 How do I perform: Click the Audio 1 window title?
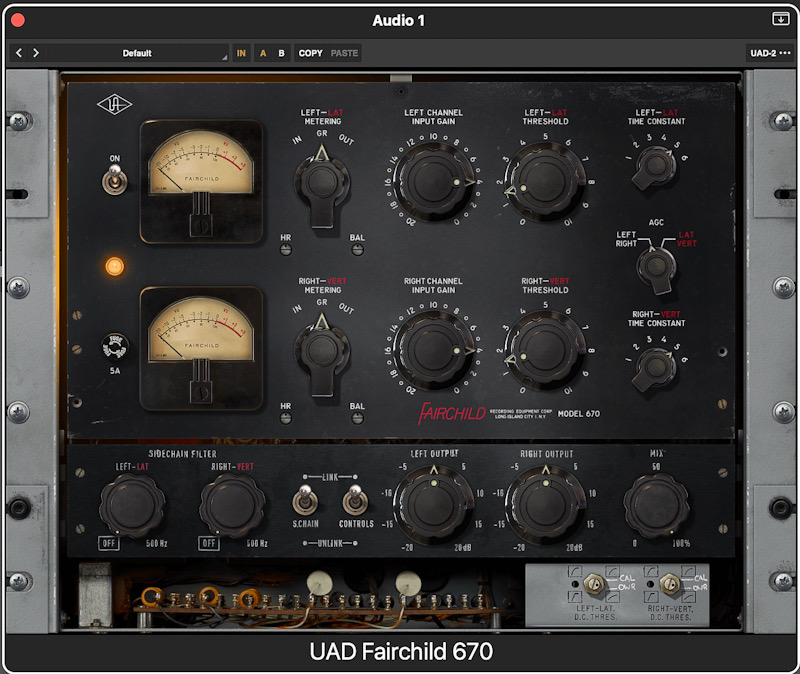[x=398, y=20]
